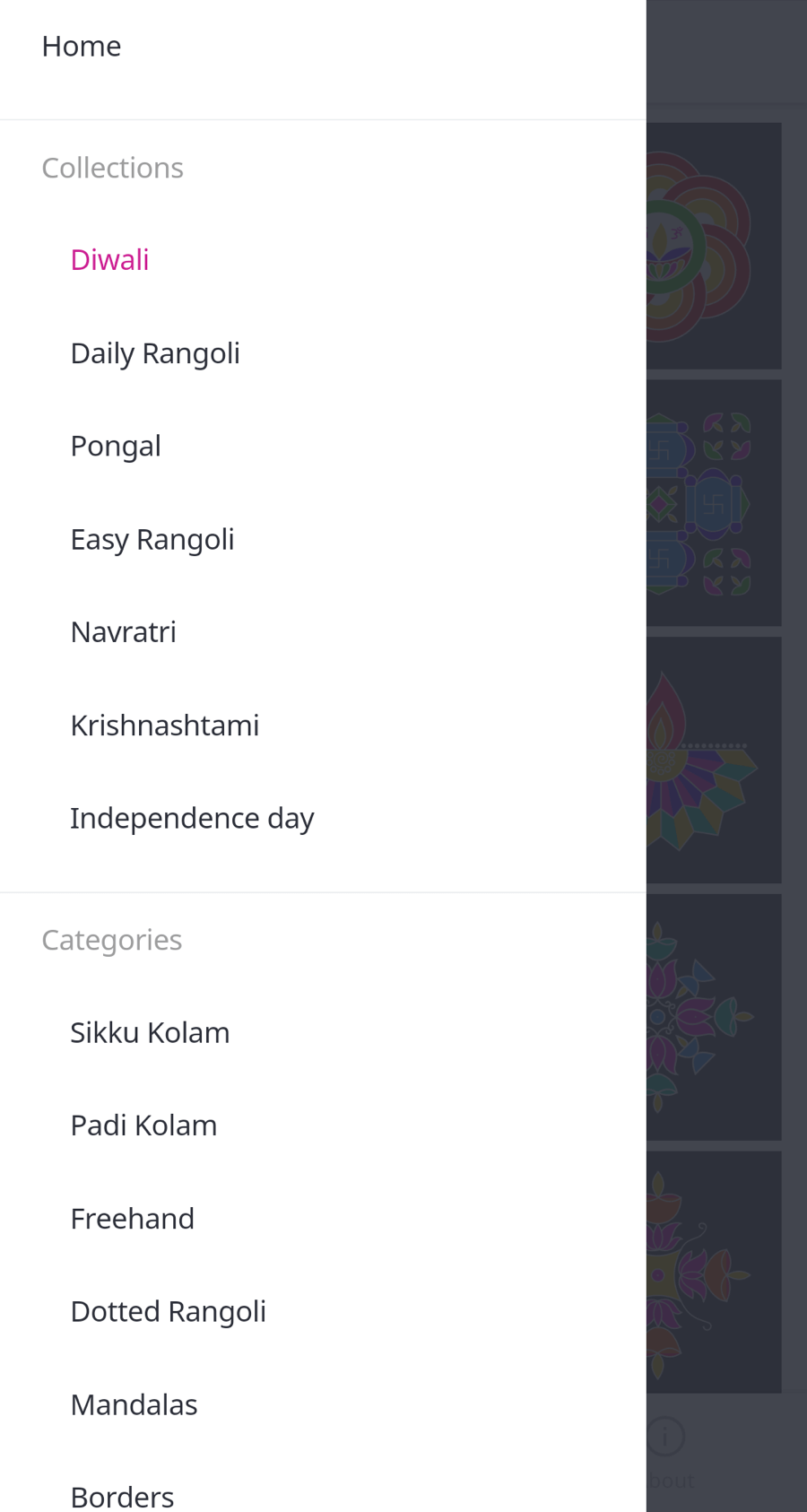807x1512 pixels.
Task: Open the Freehand category
Action: coord(132,1219)
